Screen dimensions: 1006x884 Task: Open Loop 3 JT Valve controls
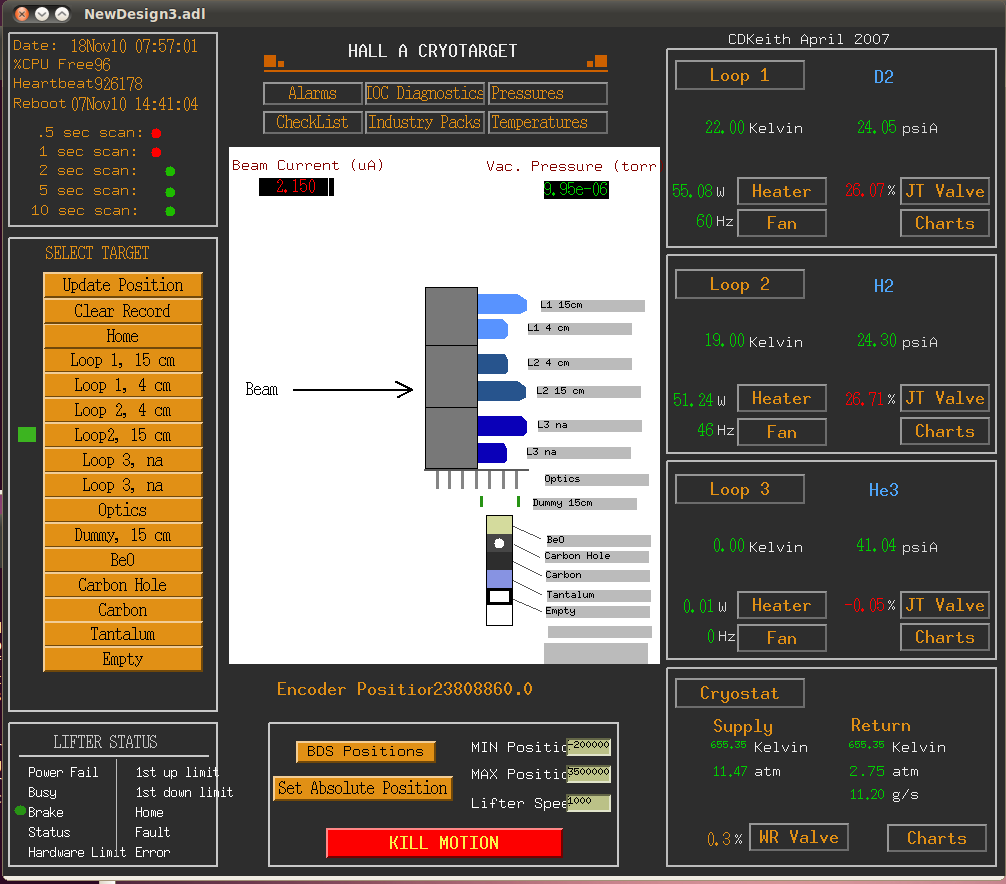pyautogui.click(x=944, y=605)
